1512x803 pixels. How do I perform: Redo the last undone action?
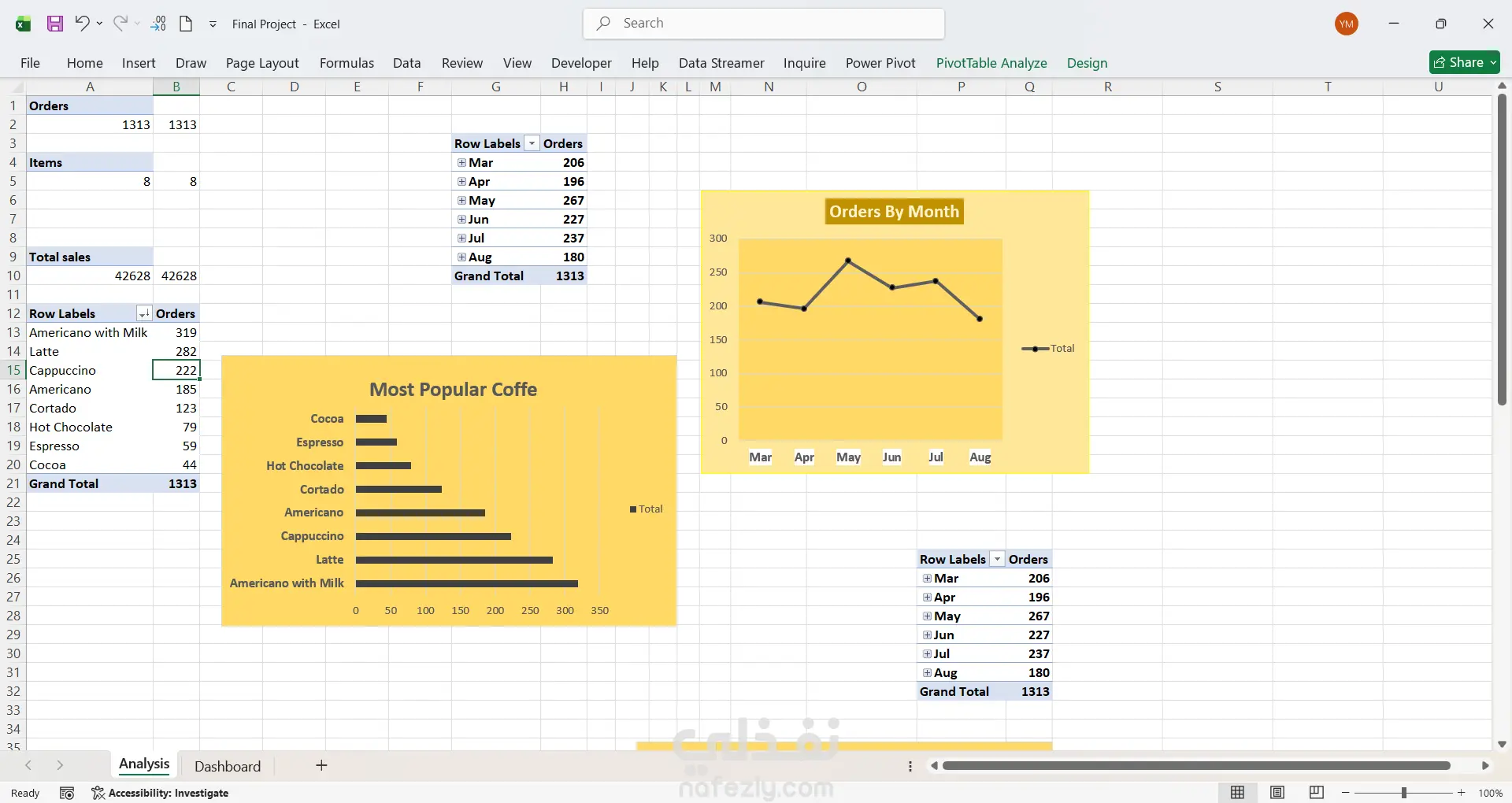point(120,24)
